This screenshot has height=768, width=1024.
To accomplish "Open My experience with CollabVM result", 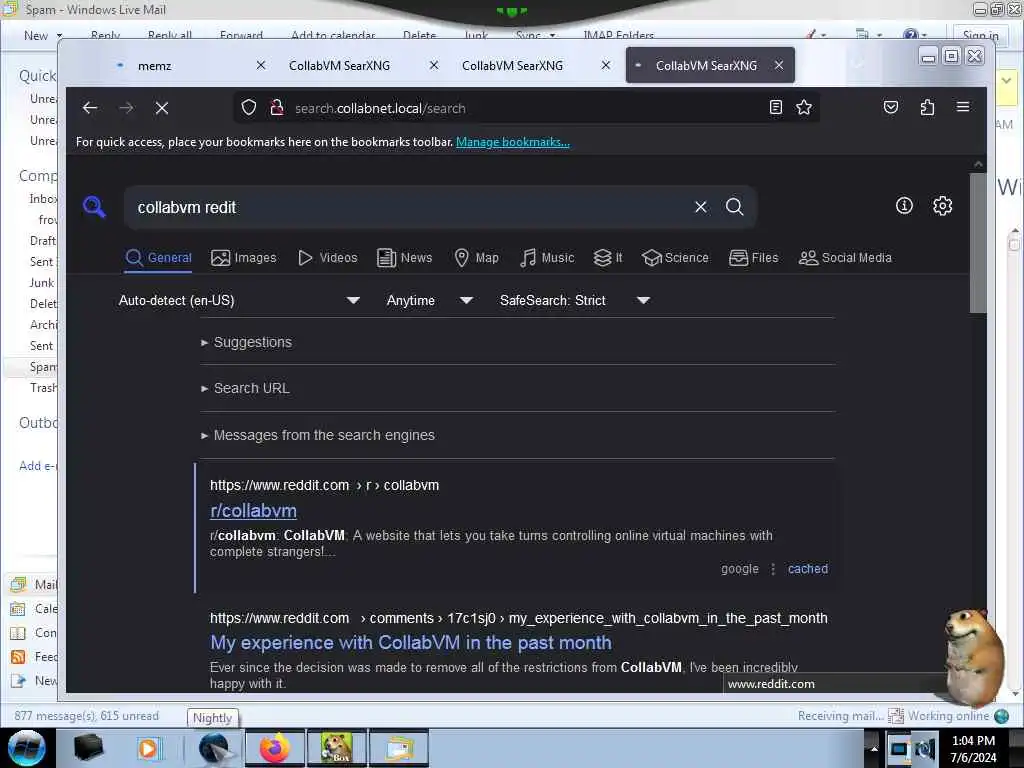I will pos(411,643).
